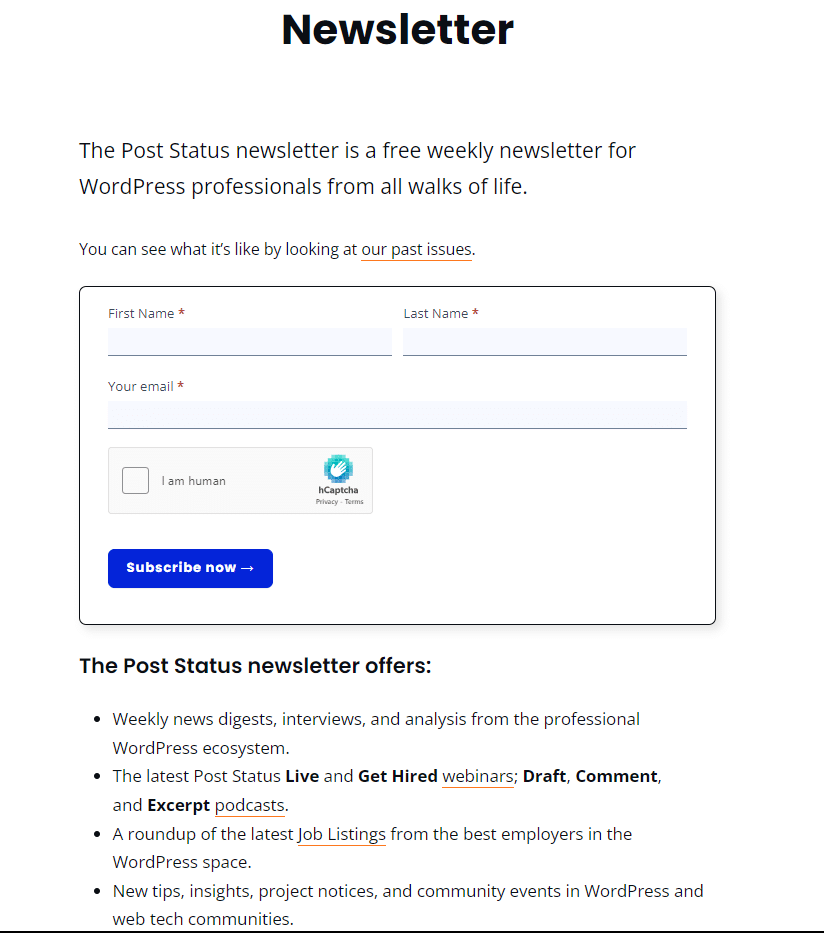This screenshot has height=933, width=824.
Task: Check the "I am human" checkbox
Action: 135,480
